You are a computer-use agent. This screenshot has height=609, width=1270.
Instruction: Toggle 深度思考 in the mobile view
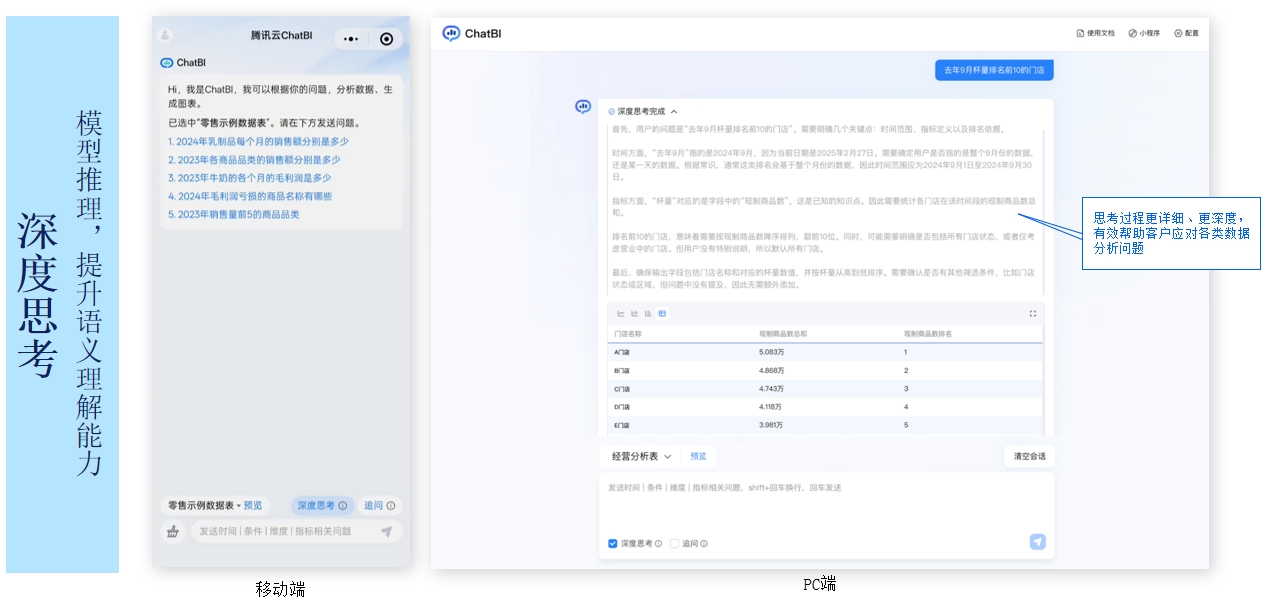coord(321,506)
